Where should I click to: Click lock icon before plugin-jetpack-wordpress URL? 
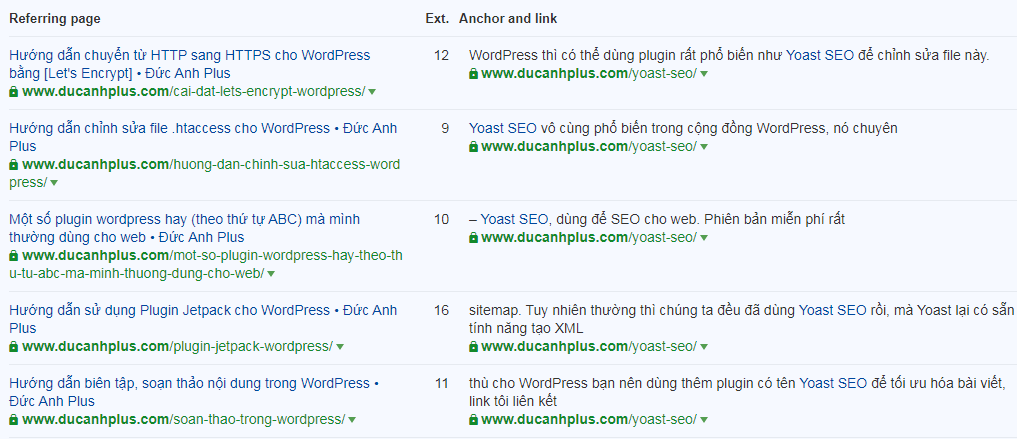click(x=14, y=347)
